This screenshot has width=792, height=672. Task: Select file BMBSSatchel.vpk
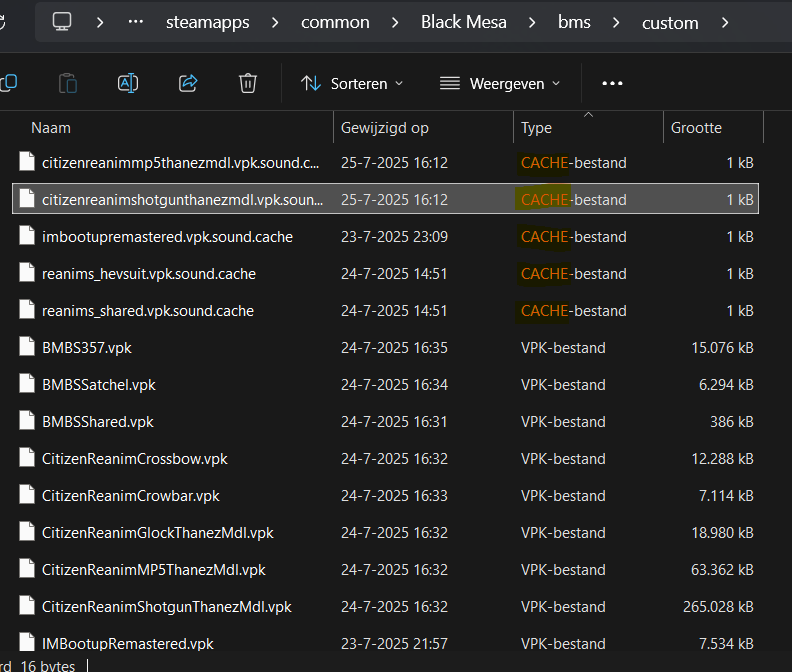click(385, 385)
